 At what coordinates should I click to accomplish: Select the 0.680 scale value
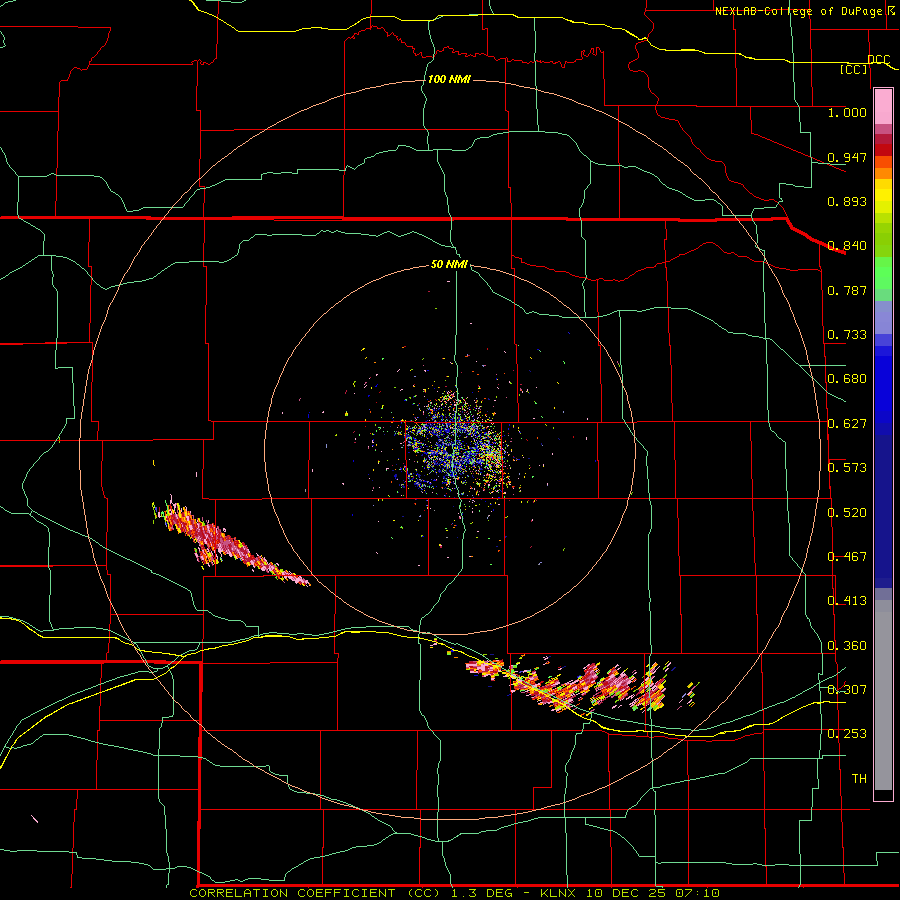[847, 378]
